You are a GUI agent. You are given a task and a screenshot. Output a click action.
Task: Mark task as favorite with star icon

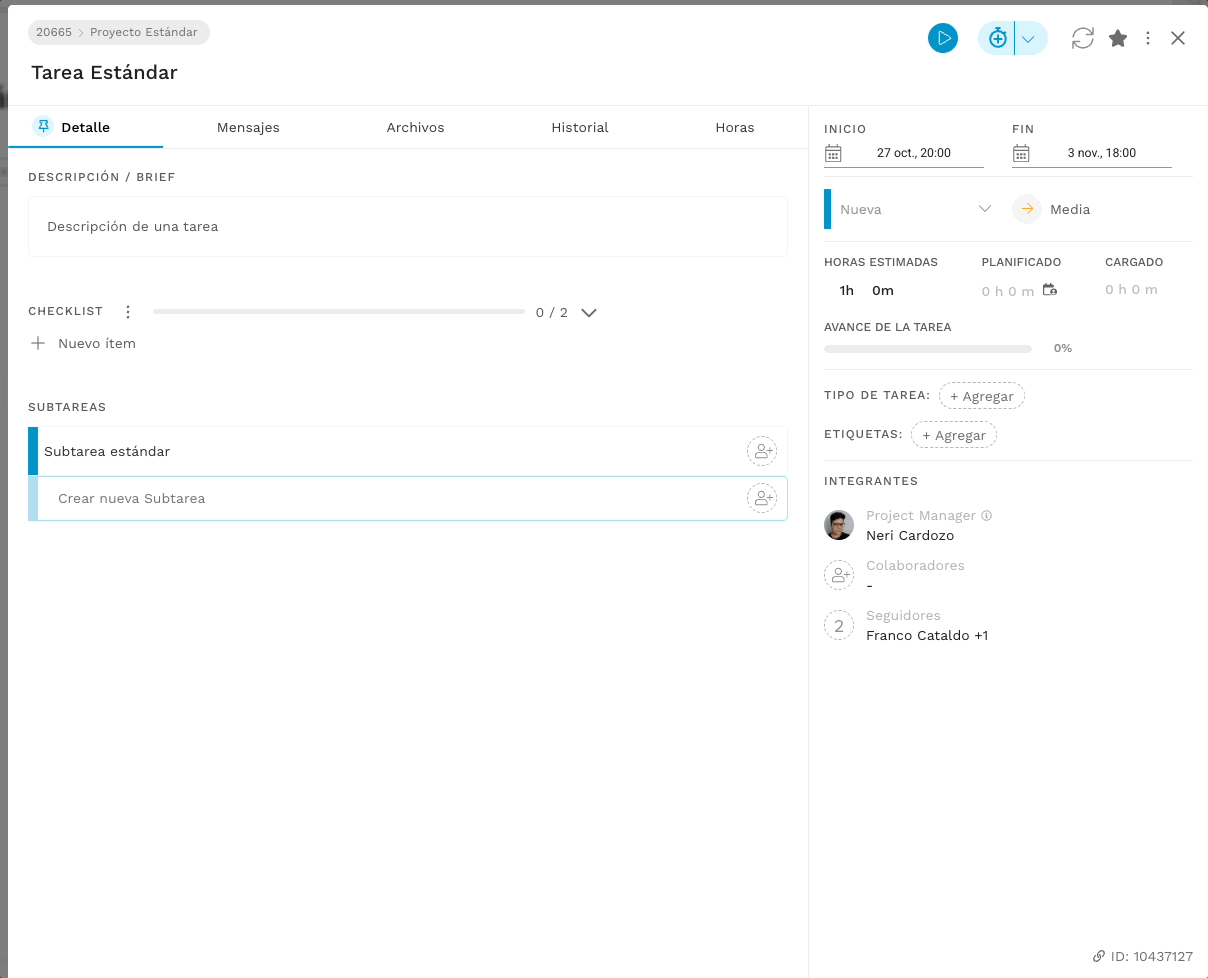point(1118,38)
